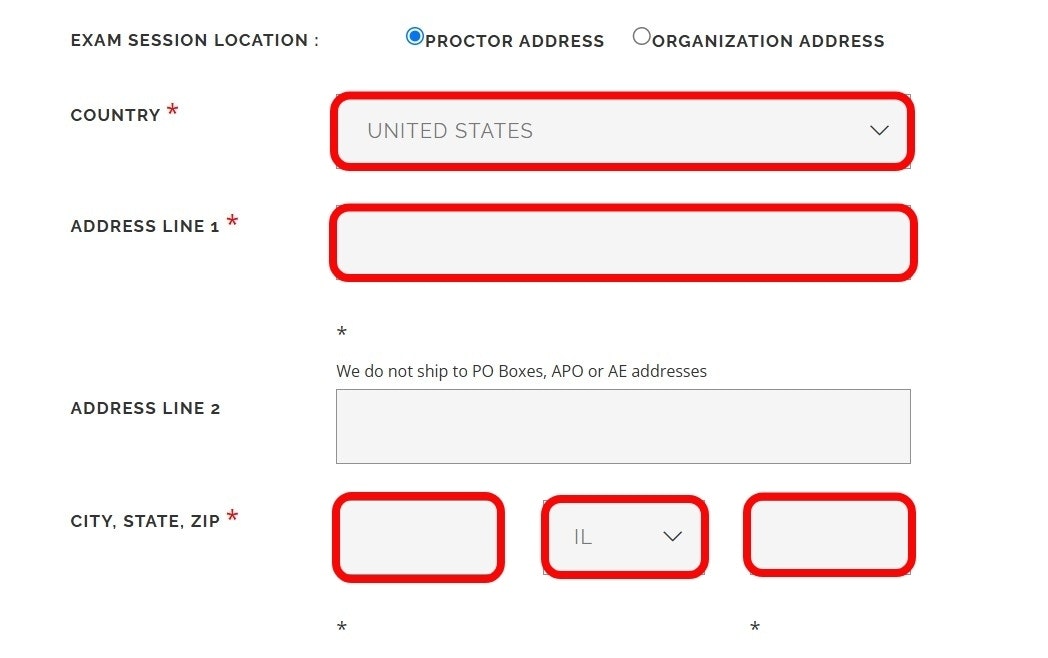The width and height of the screenshot is (1048, 658).
Task: Click the red asterisk beside Country
Action: click(x=173, y=111)
